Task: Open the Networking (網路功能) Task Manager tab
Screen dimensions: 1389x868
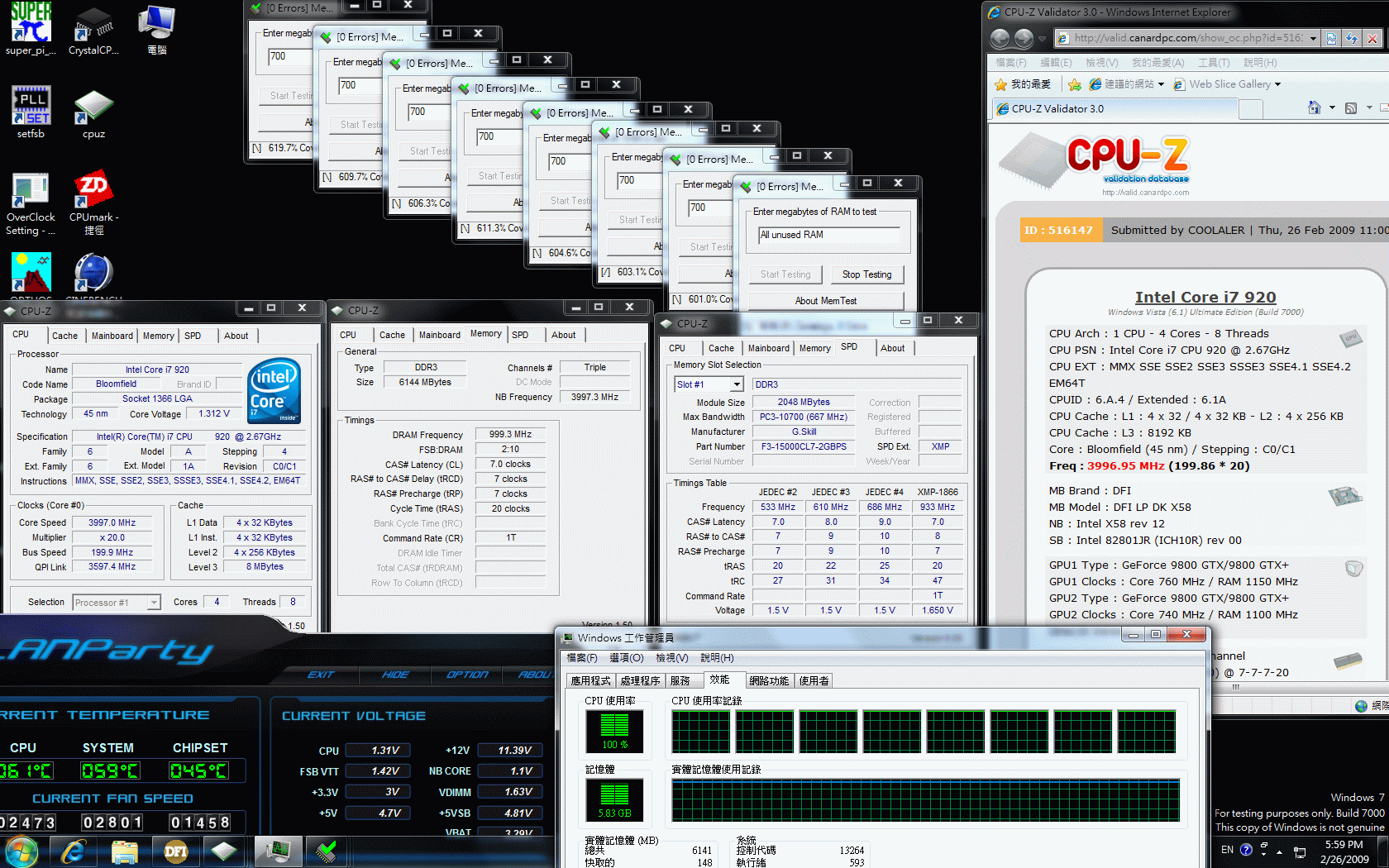Action: [769, 681]
